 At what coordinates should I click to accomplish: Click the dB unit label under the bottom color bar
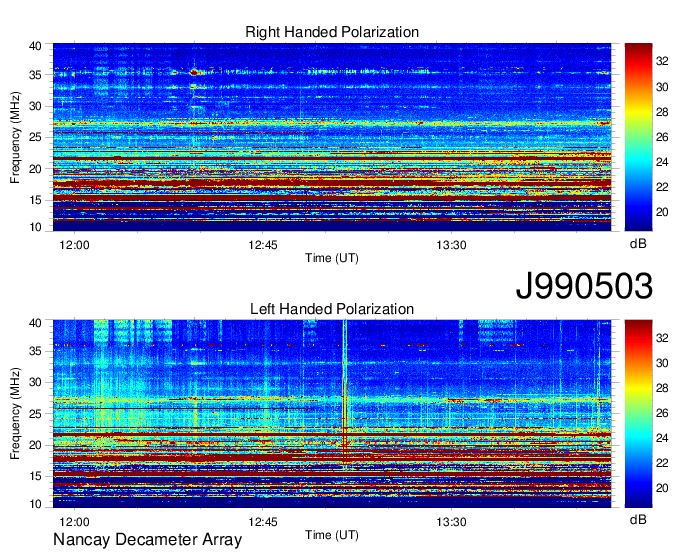point(638,520)
